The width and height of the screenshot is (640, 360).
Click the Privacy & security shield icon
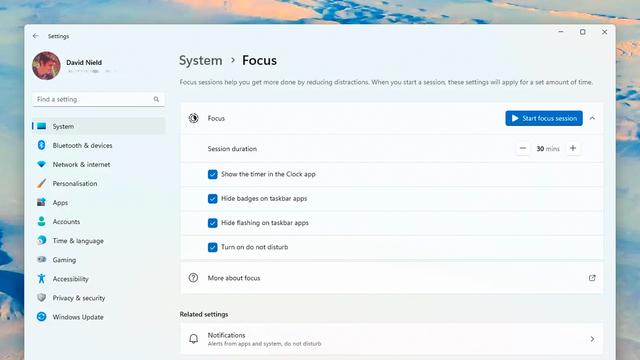pos(41,298)
